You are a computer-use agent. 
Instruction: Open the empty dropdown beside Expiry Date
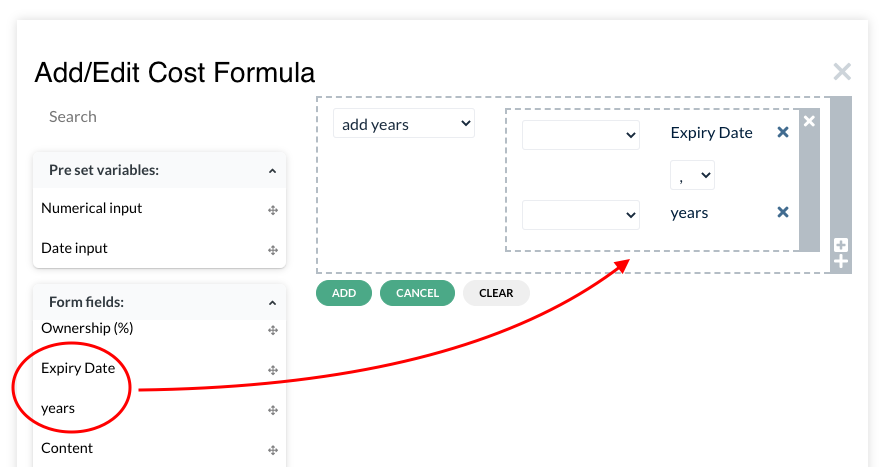[x=581, y=135]
